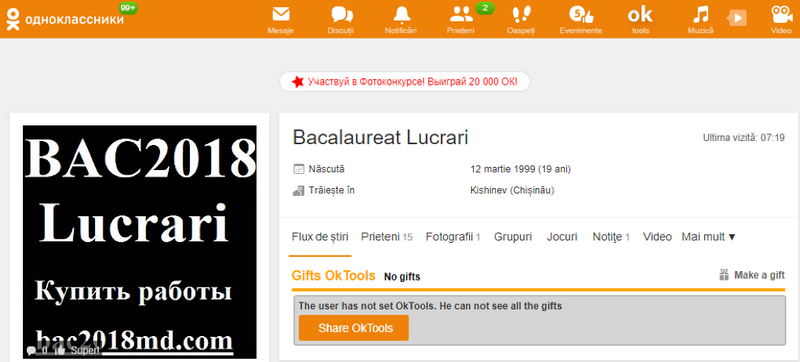800x362 pixels.
Task: Open the Discuții chat bubbles icon
Action: coord(341,14)
